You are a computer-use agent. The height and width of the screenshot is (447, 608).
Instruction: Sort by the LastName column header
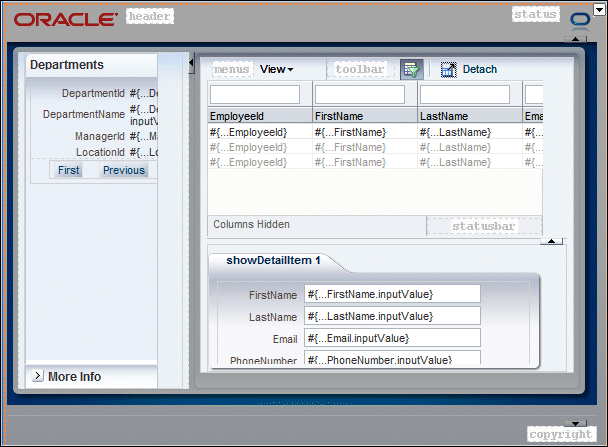(x=470, y=116)
